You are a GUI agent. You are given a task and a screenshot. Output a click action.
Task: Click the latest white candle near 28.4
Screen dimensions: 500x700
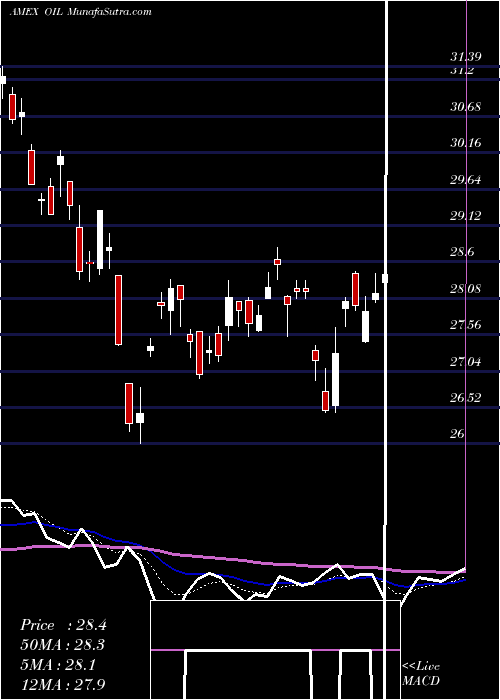coord(385,279)
